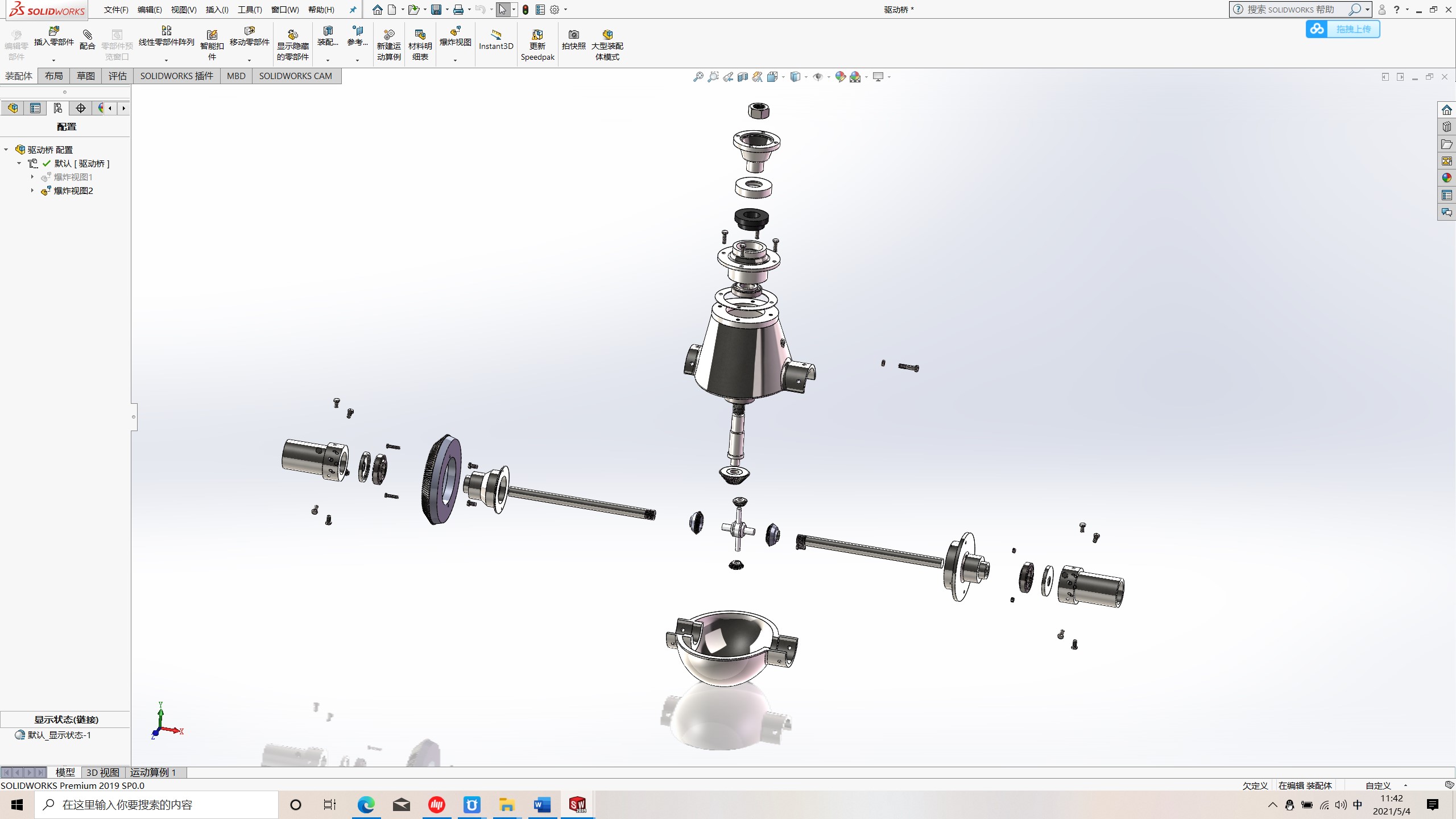Activate the Move Component (移动零部件) tool
1456x819 pixels.
coord(249,36)
